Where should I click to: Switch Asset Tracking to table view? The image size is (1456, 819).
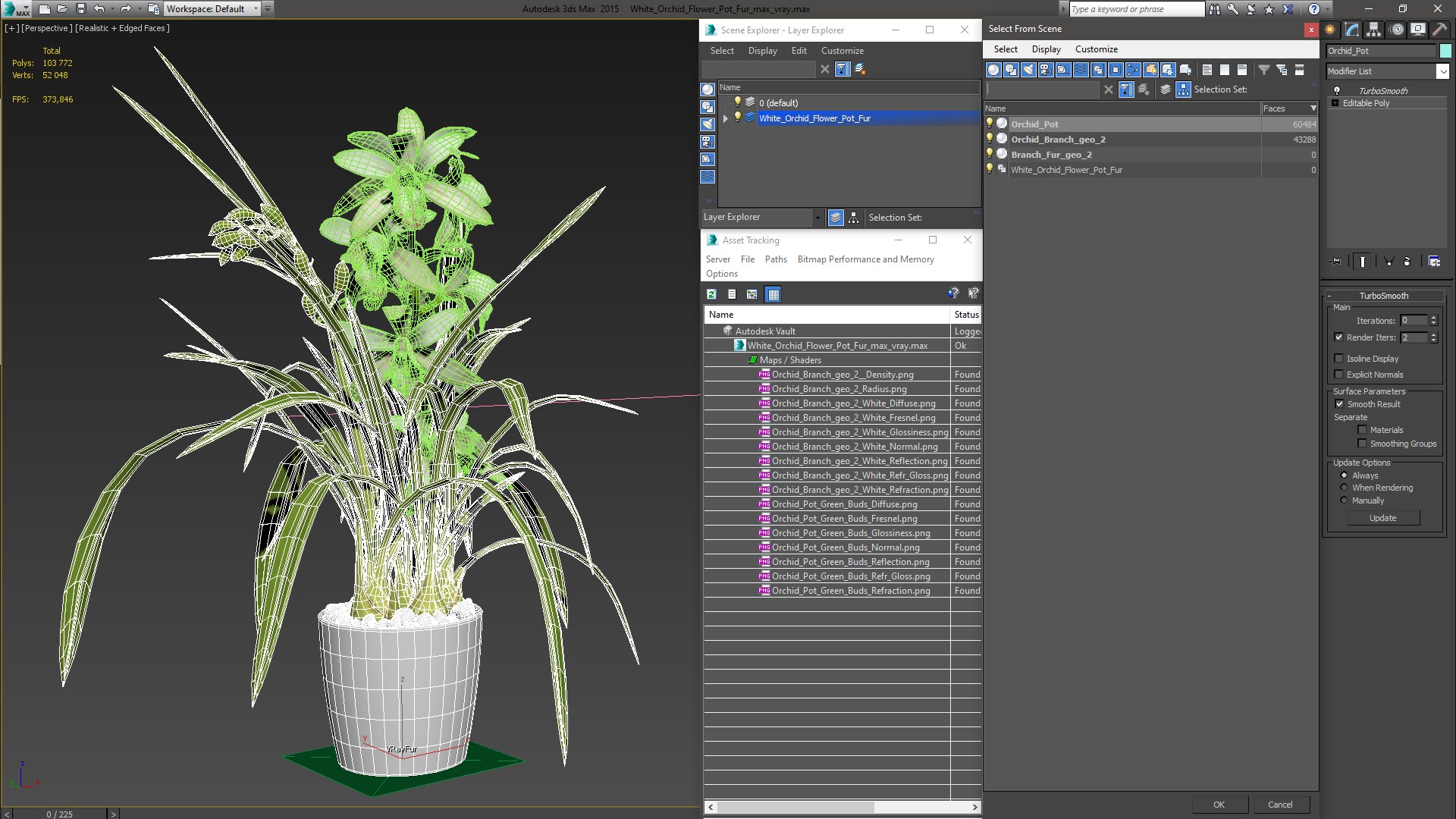tap(773, 294)
